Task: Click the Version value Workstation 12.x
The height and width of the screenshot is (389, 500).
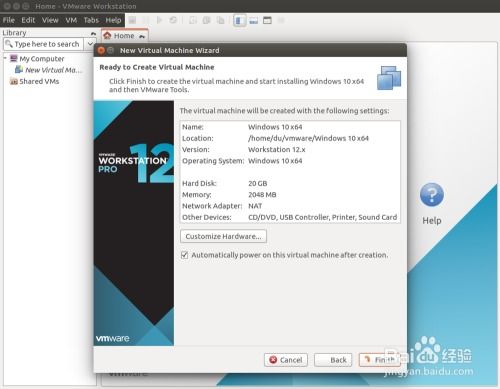Action: click(x=277, y=150)
